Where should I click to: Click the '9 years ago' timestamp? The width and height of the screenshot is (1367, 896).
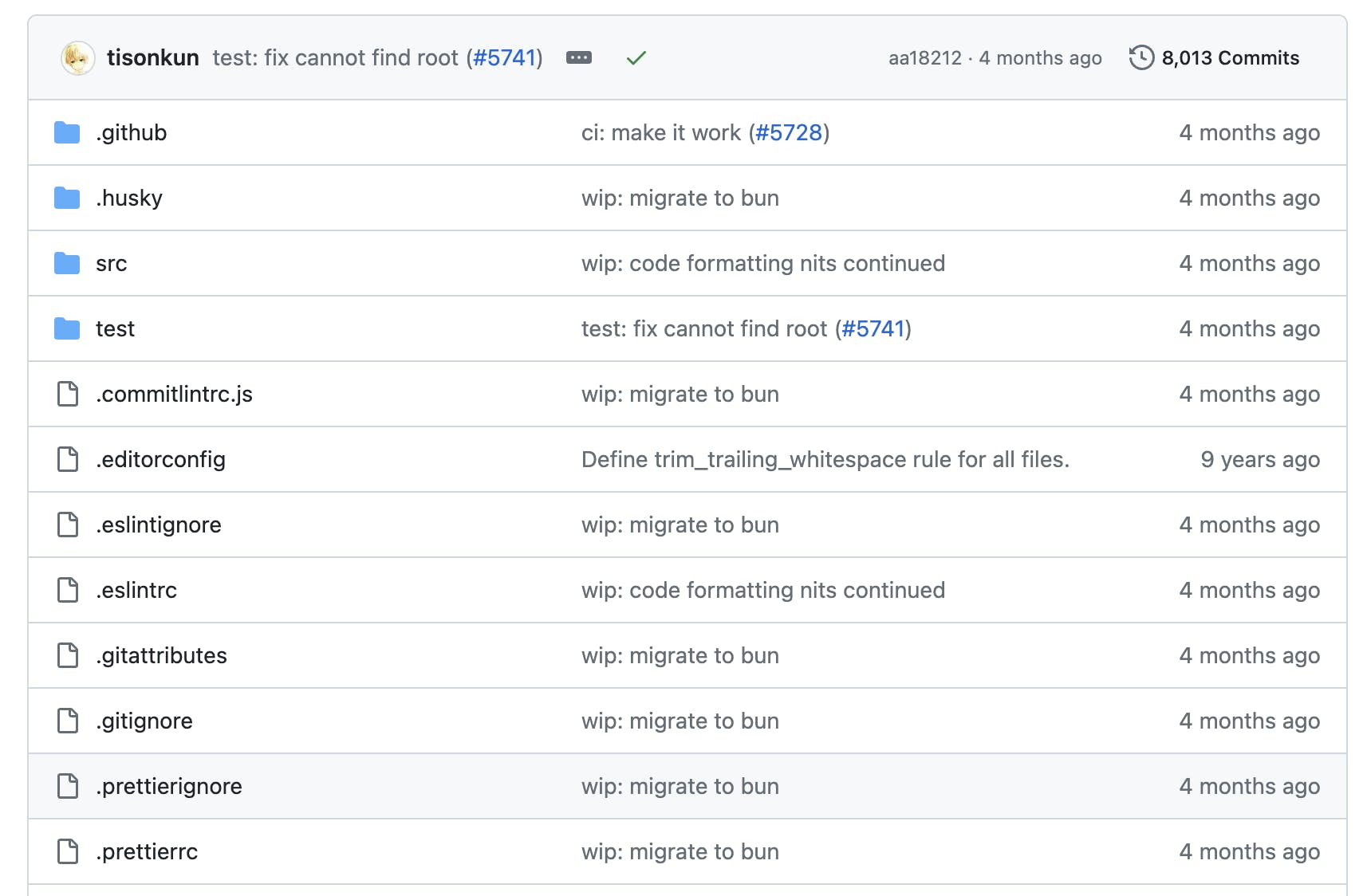pyautogui.click(x=1260, y=459)
